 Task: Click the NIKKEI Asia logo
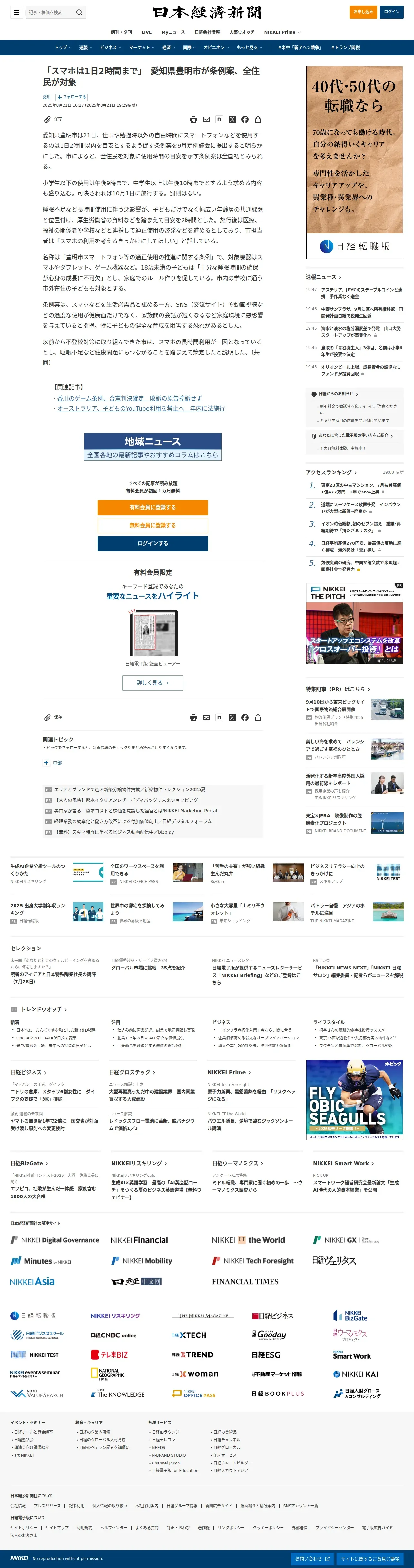[x=32, y=1281]
